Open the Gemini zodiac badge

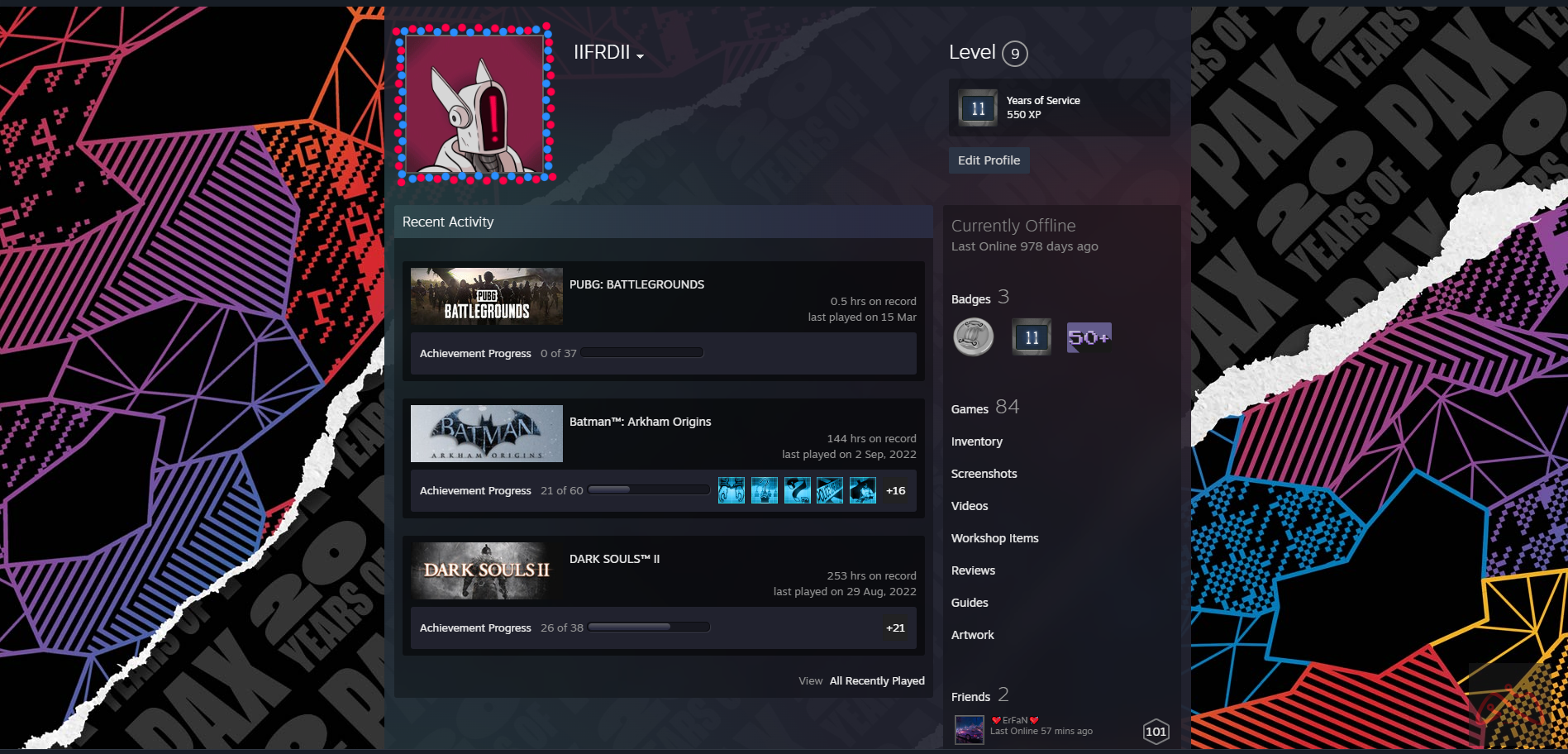click(x=973, y=337)
